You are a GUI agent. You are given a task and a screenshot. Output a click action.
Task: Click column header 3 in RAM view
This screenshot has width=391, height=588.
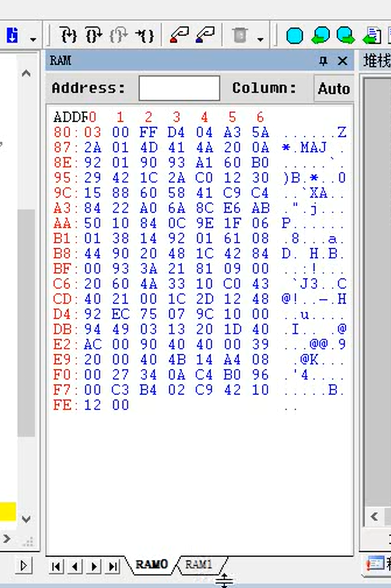[x=177, y=117]
